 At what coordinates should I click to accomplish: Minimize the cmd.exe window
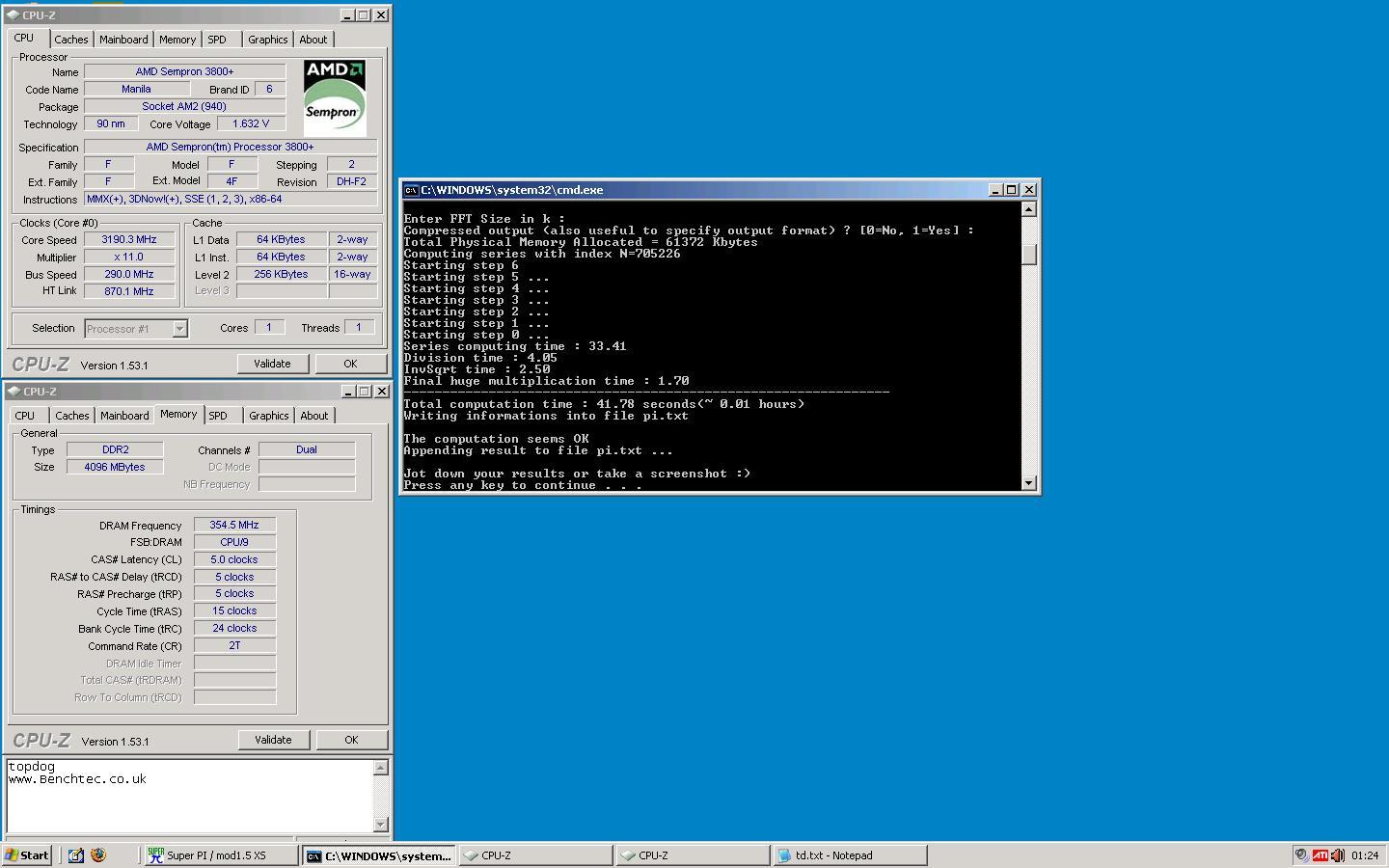pyautogui.click(x=995, y=190)
